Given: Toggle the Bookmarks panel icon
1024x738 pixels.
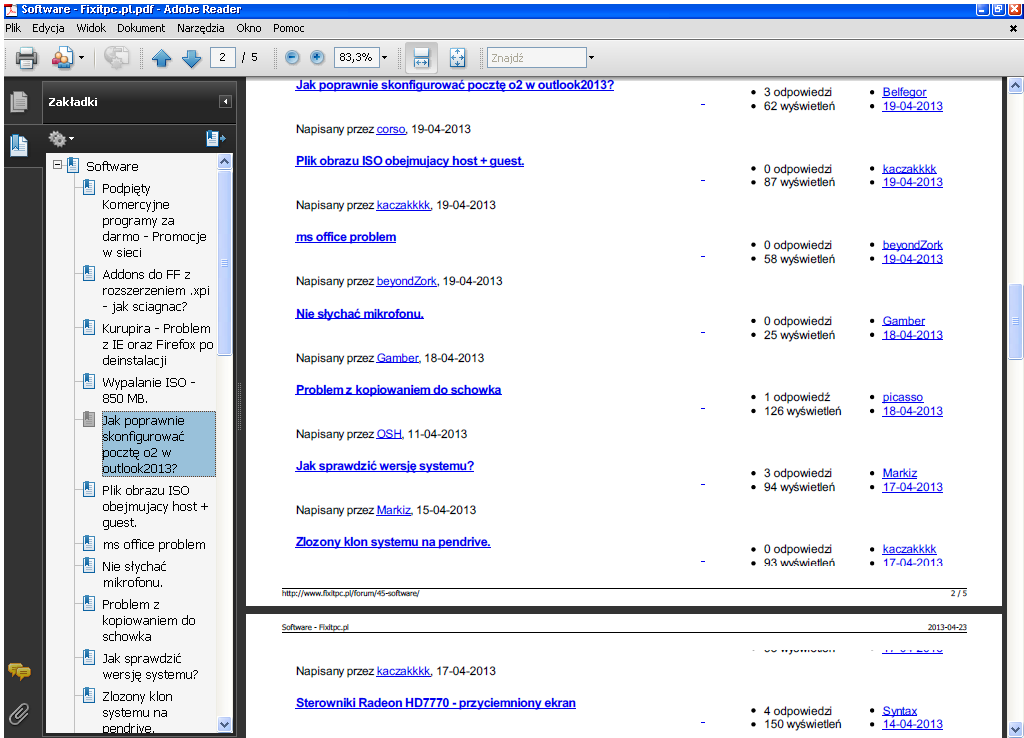Looking at the screenshot, I should pos(20,145).
